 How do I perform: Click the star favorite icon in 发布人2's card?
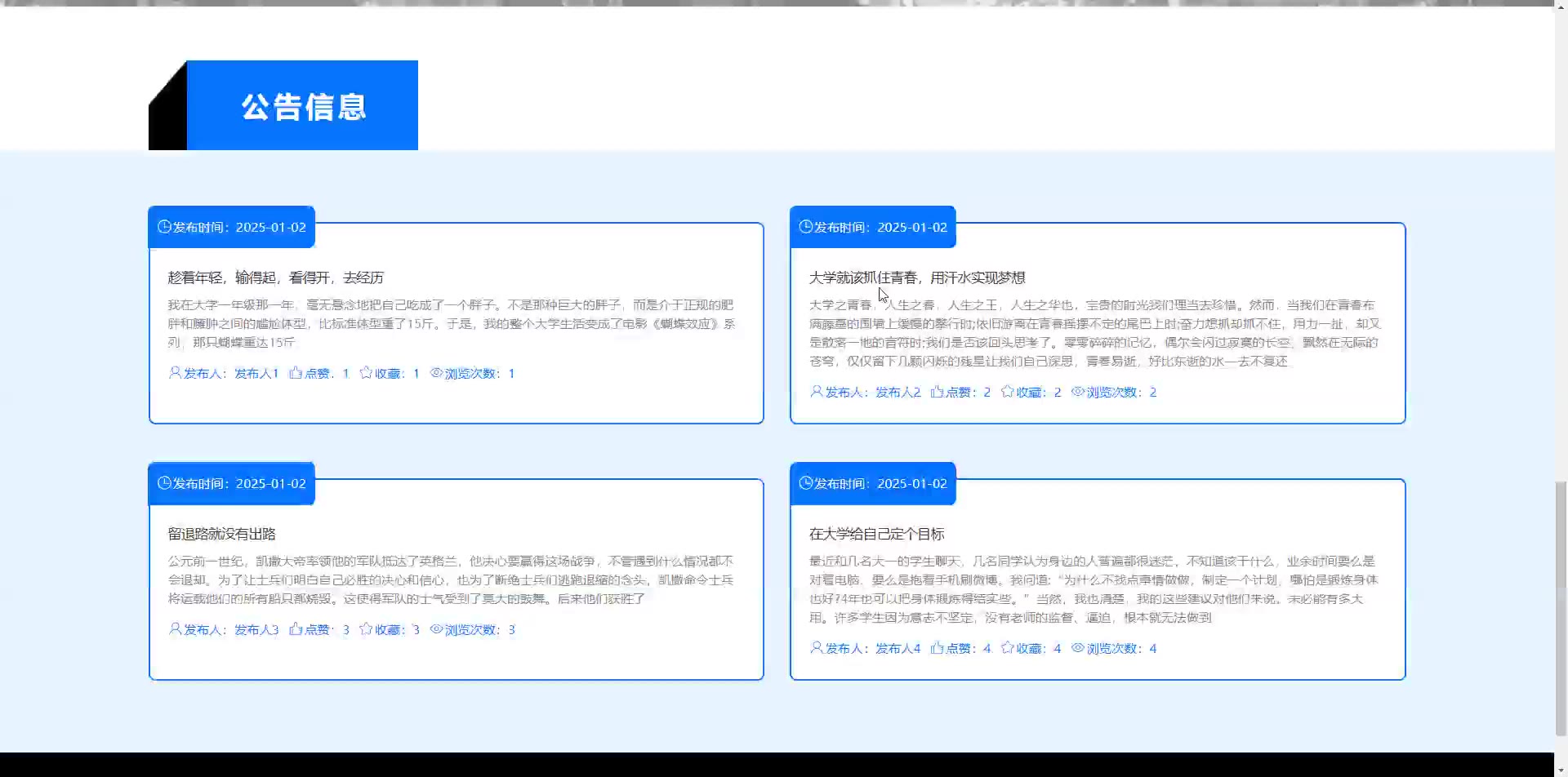pyautogui.click(x=1007, y=392)
